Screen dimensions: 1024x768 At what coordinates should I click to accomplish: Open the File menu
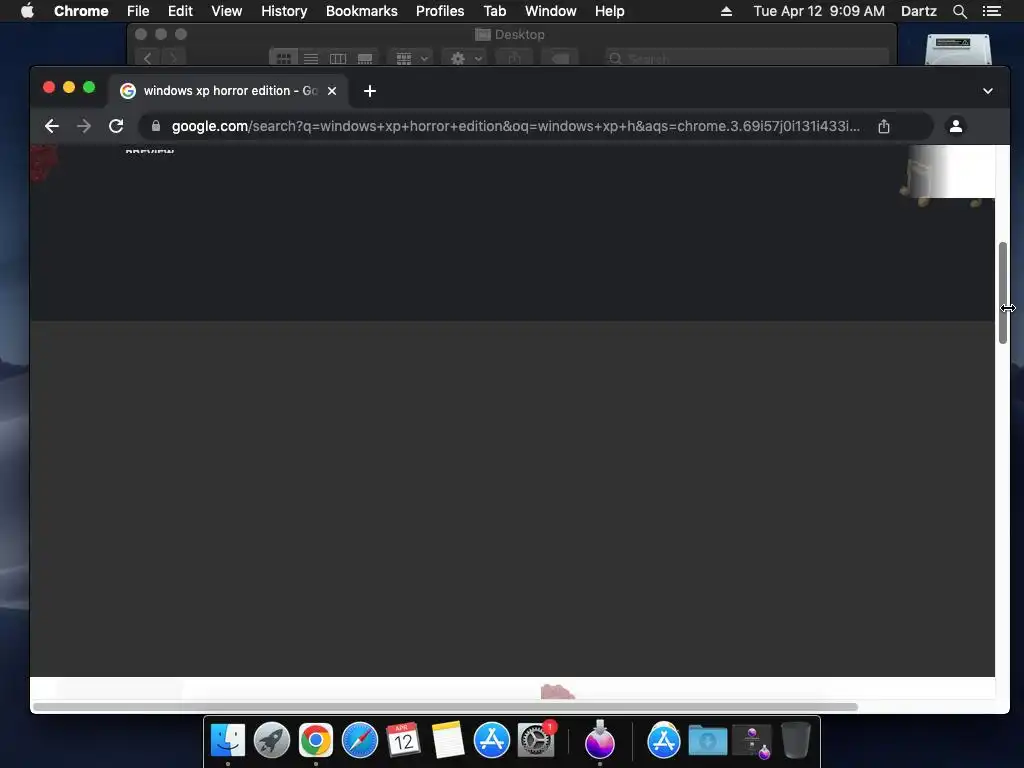(138, 11)
